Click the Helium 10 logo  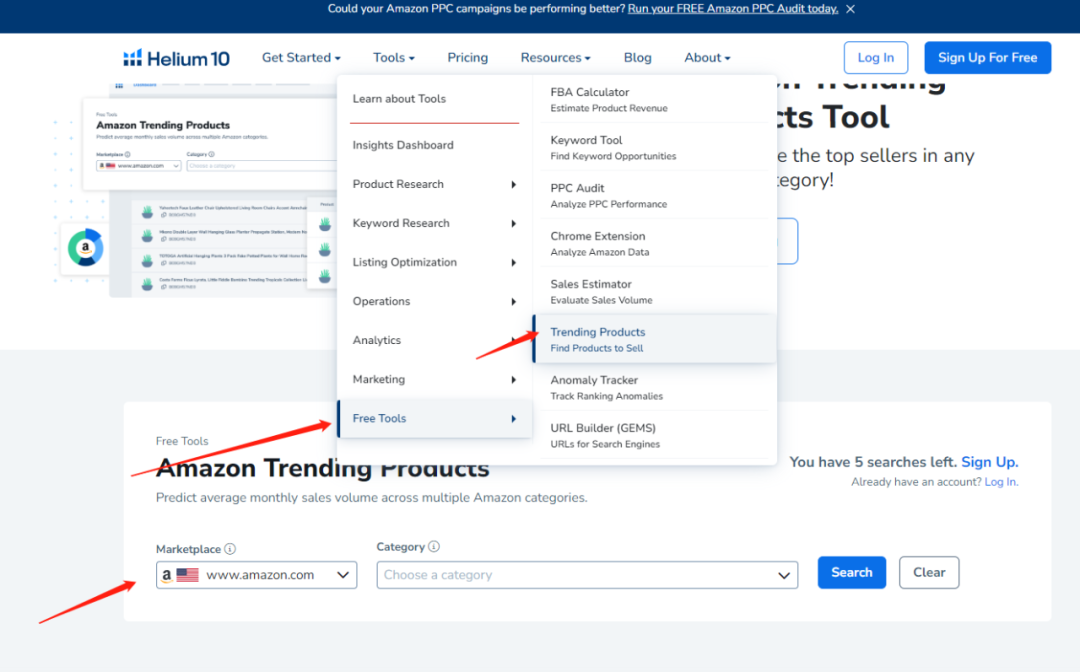pos(176,58)
